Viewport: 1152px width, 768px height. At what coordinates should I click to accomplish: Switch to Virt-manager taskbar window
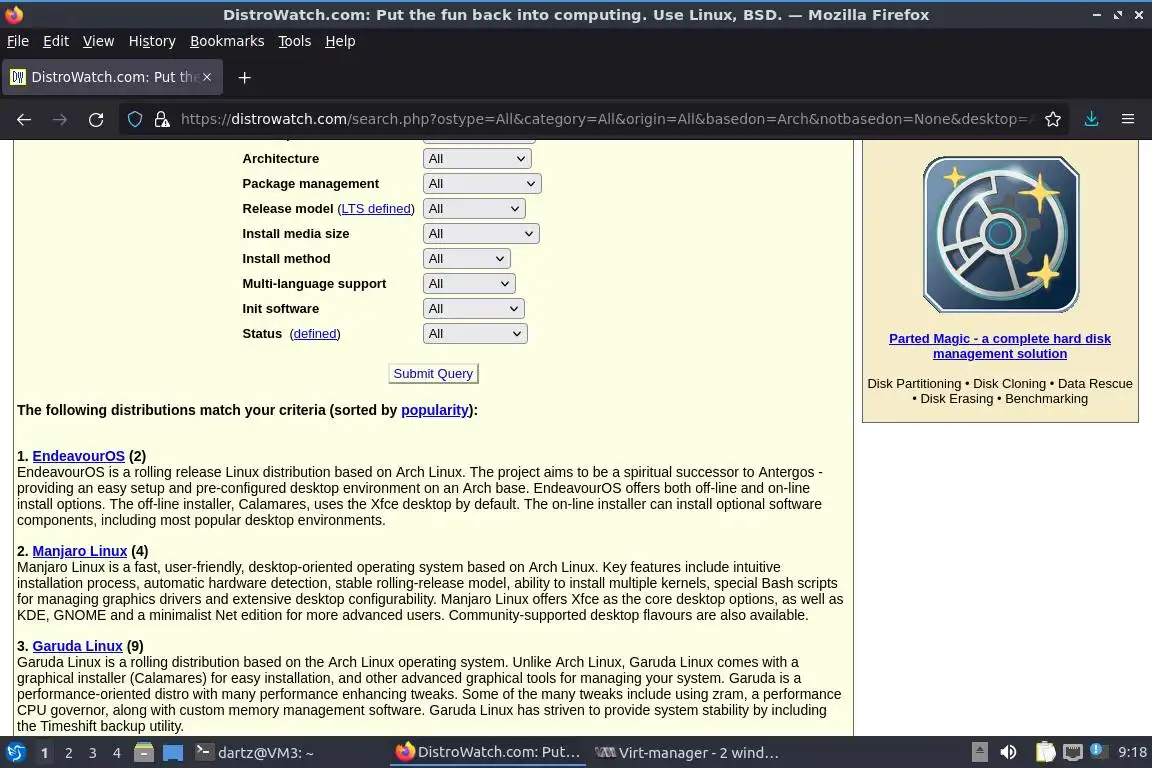pos(687,753)
